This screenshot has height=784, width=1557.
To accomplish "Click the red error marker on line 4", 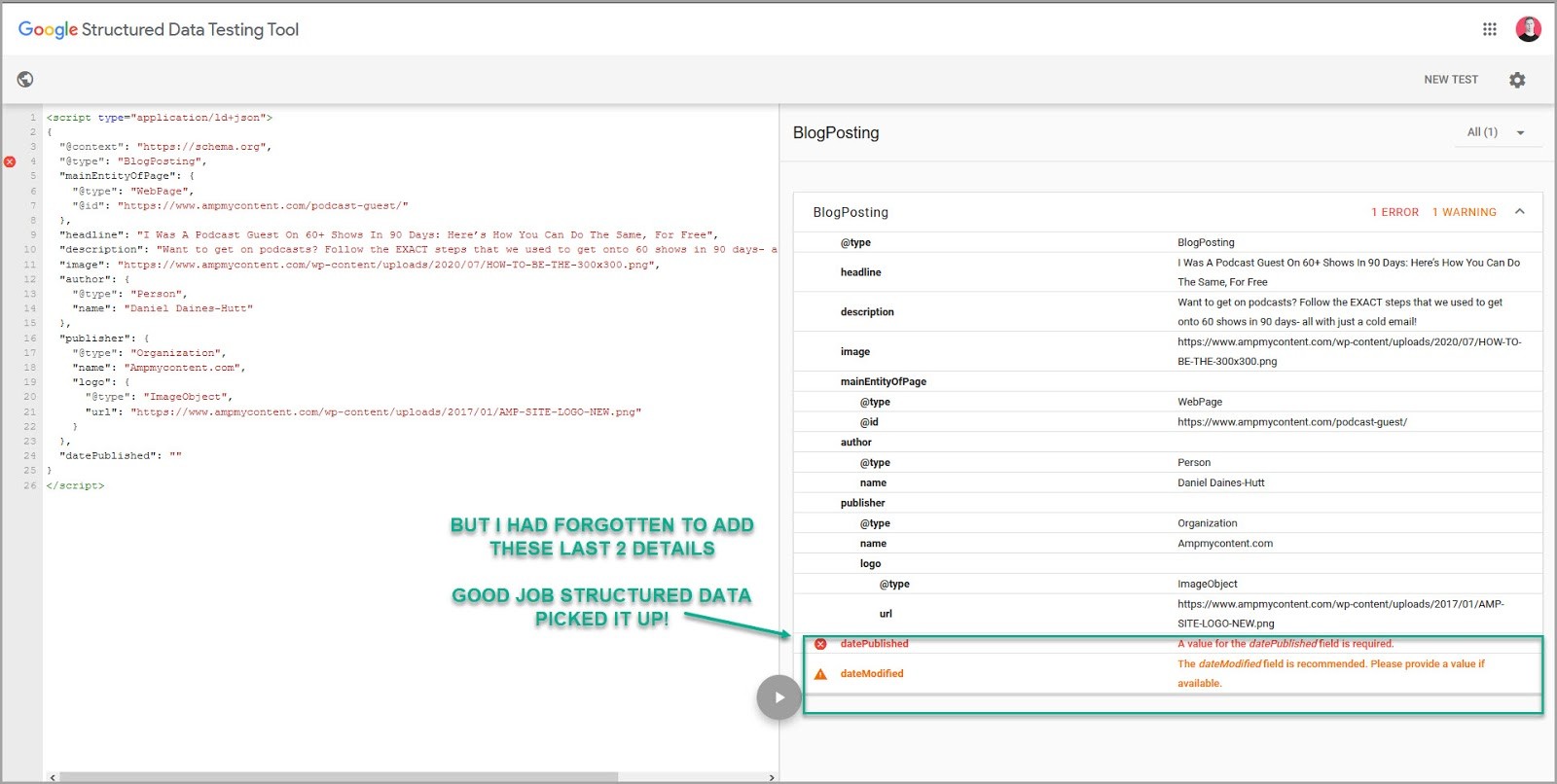I will [x=10, y=161].
